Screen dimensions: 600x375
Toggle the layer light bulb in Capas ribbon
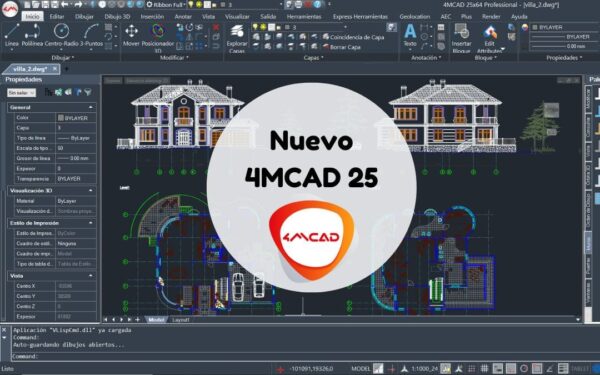pos(255,27)
